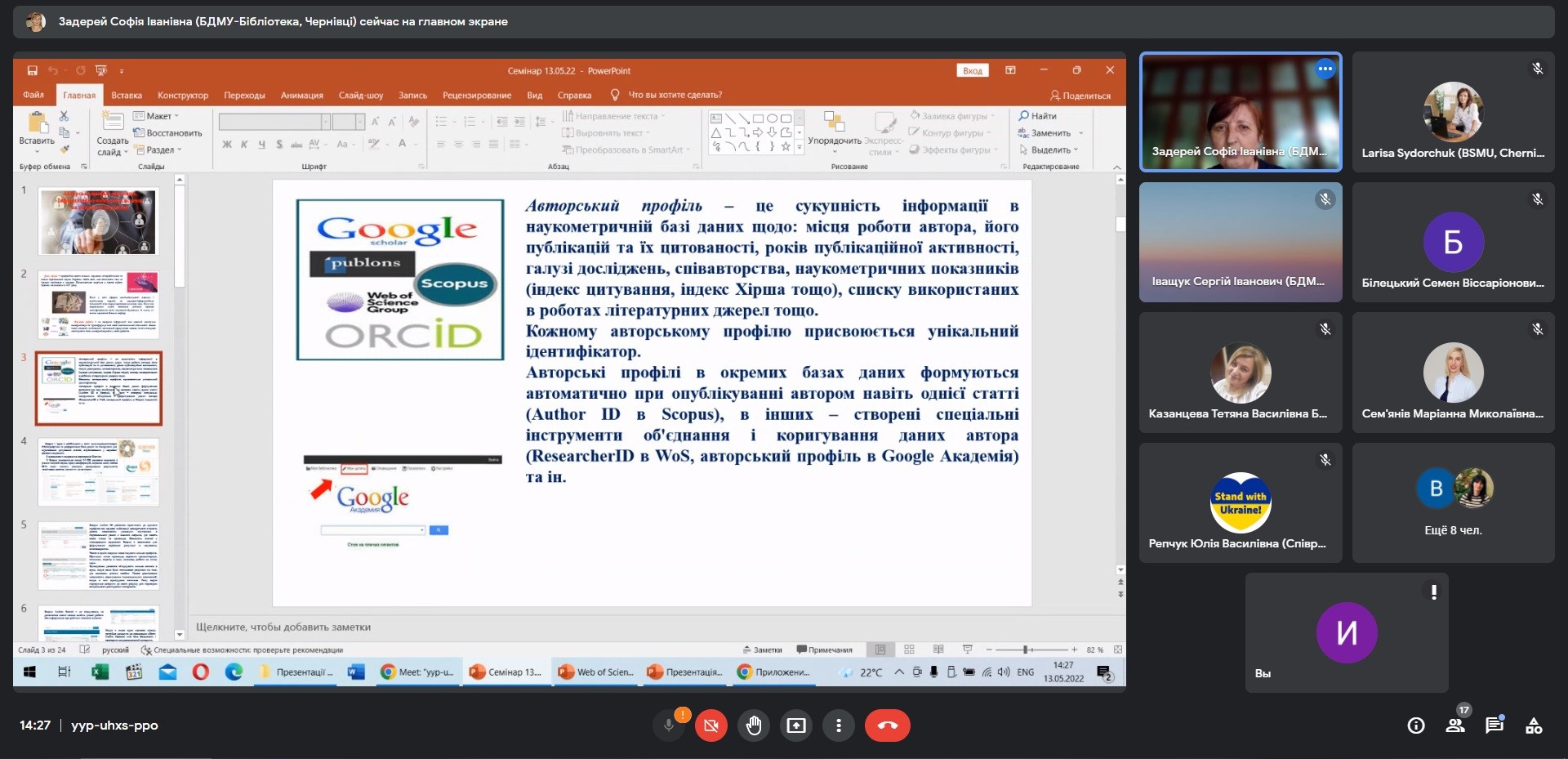Screen dimensions: 1568x759
Task: Open the meeting details info icon
Action: coord(1416,726)
